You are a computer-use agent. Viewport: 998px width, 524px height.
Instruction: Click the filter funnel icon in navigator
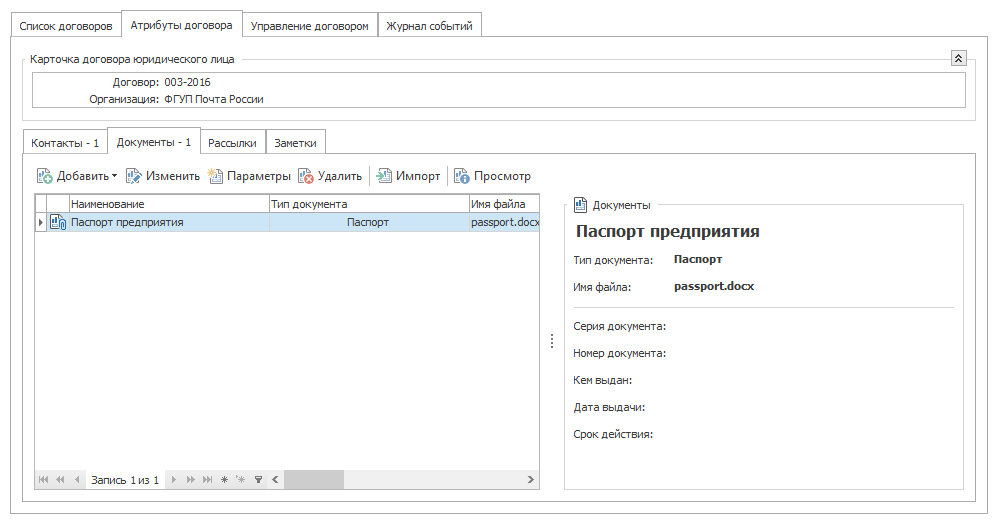[x=258, y=479]
